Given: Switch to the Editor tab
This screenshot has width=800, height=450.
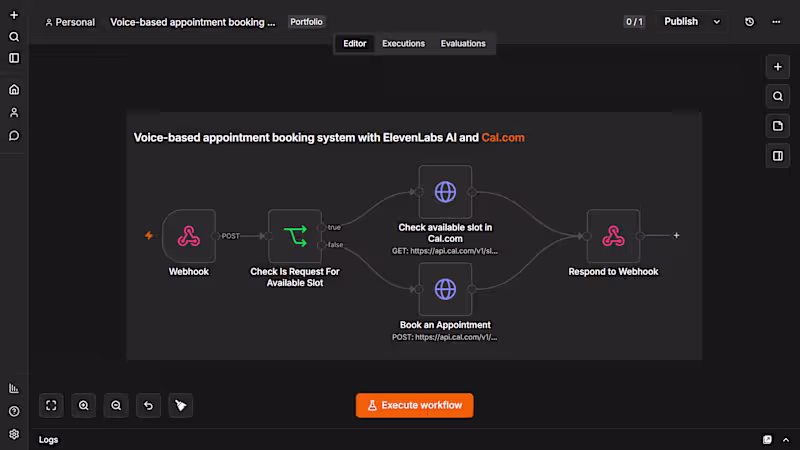Looking at the screenshot, I should pos(355,43).
